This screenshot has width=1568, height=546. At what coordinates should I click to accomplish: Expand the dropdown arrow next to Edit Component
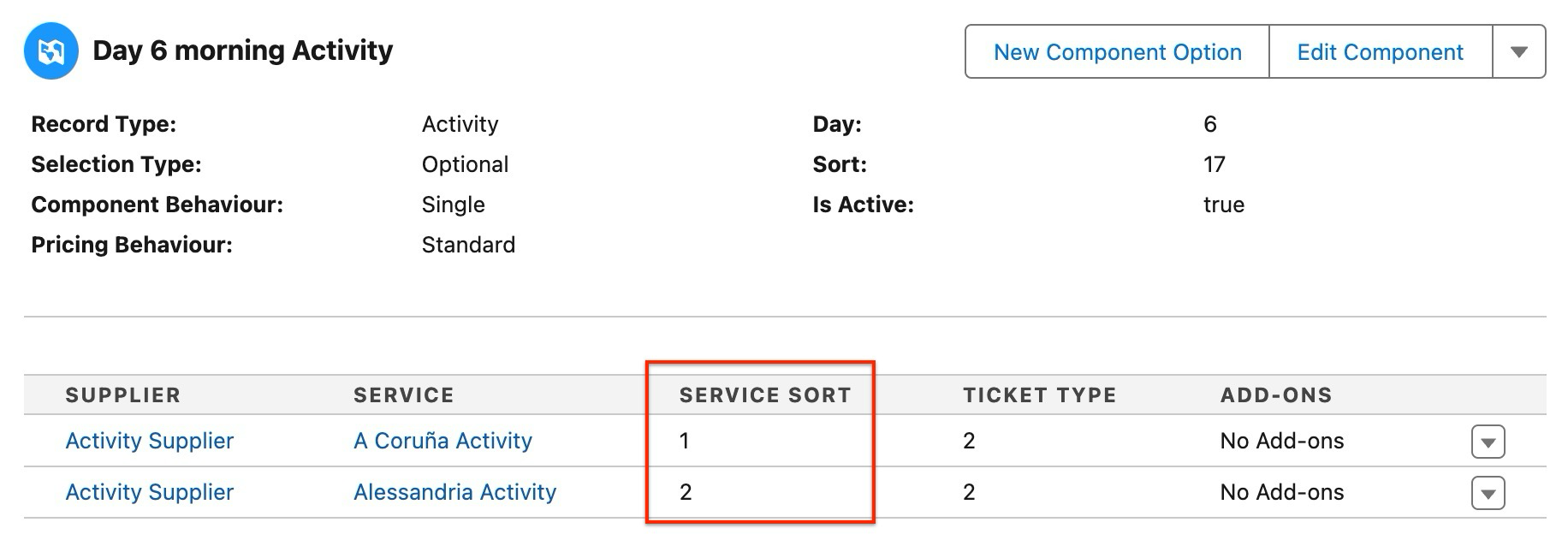(x=1518, y=52)
